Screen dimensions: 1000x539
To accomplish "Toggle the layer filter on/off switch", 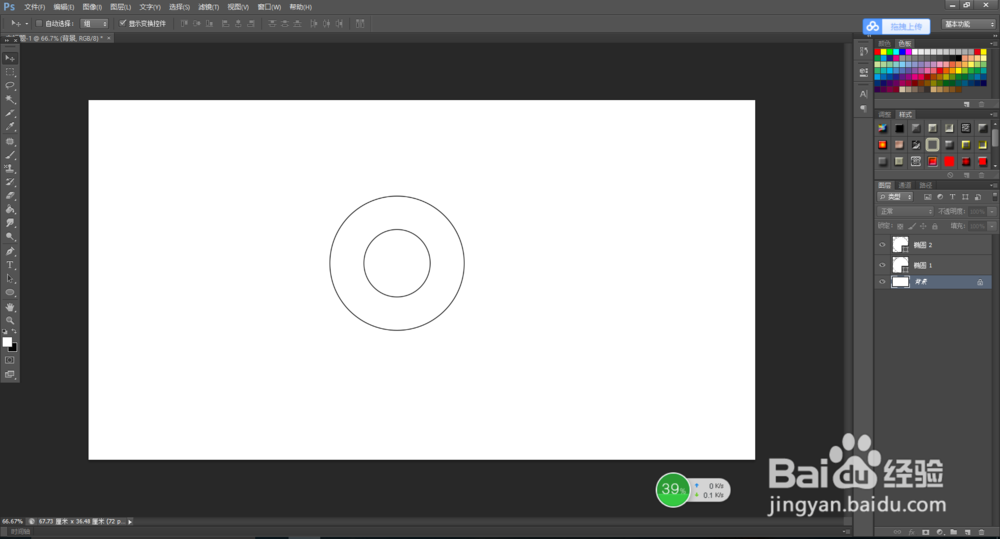I will pyautogui.click(x=994, y=196).
